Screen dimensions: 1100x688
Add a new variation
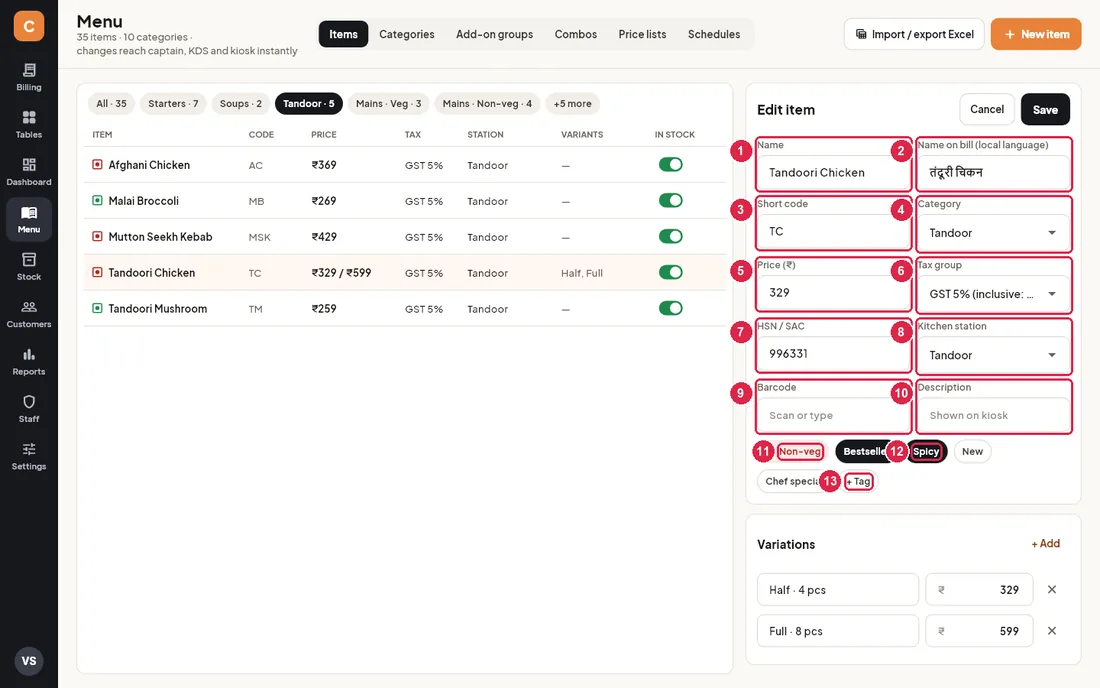tap(1046, 544)
